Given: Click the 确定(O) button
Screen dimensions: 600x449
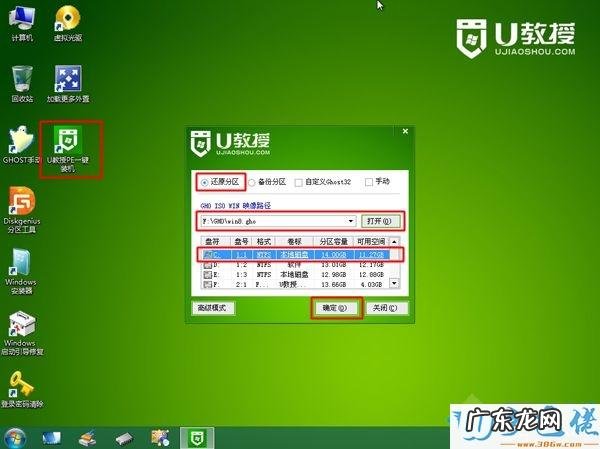Looking at the screenshot, I should tap(336, 308).
